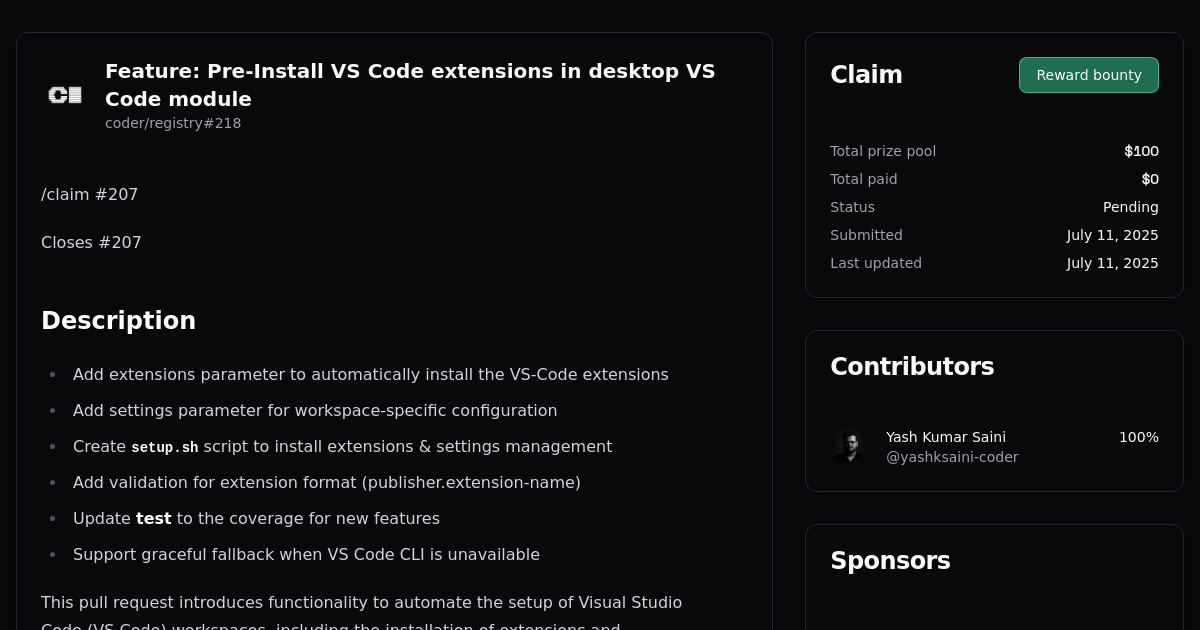Screen dimensions: 1200x630
Task: Click the Last updated date value
Action: (x=1112, y=263)
